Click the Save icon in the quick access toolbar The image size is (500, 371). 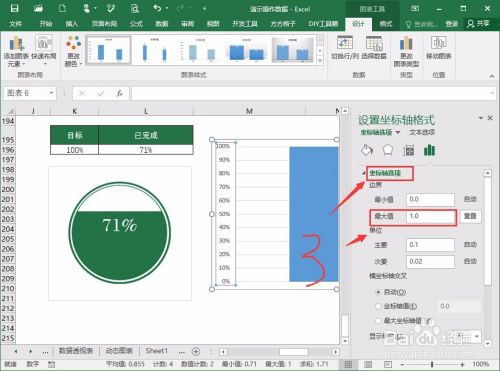click(x=14, y=8)
